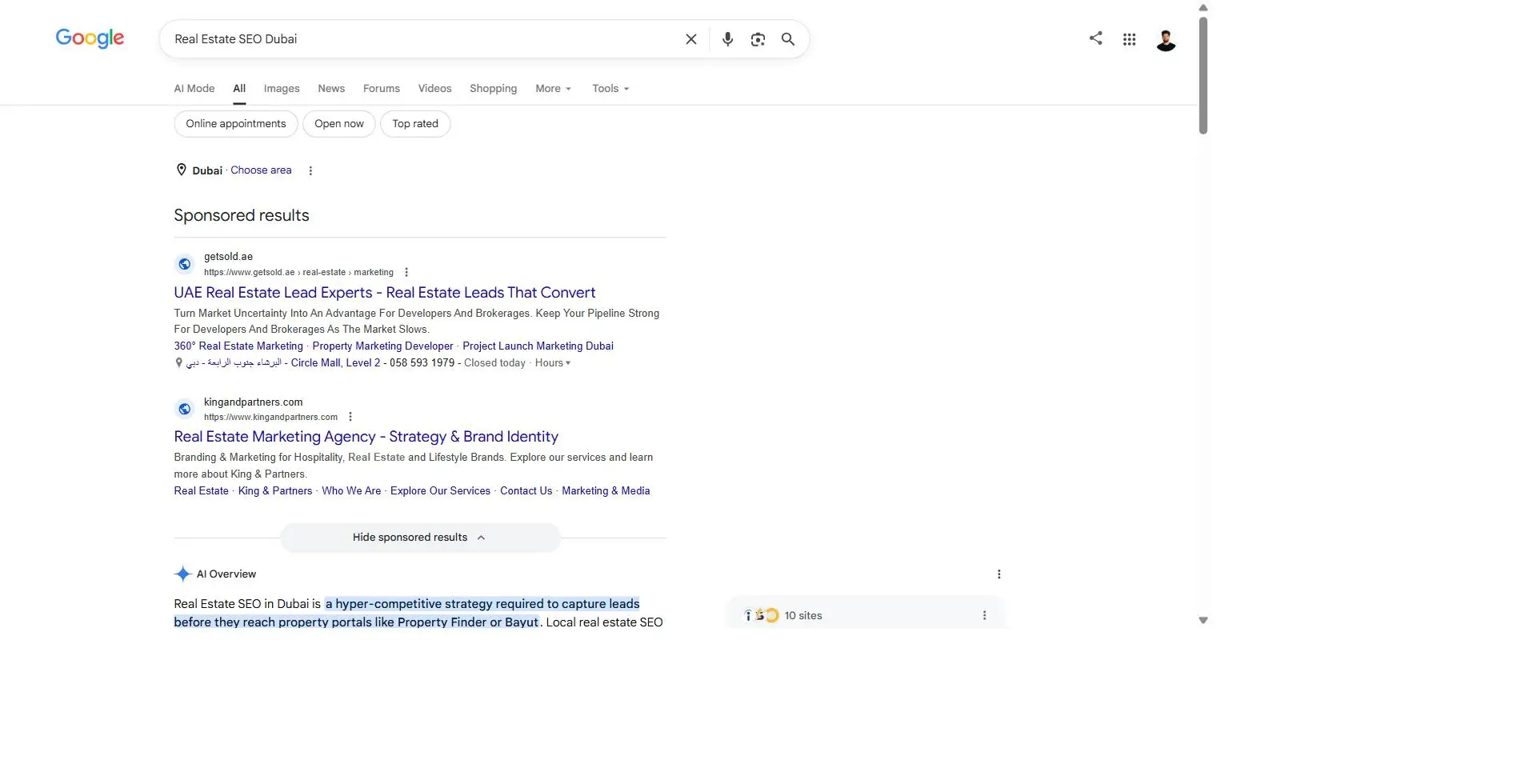Click the Choose area link
The image size is (1513, 784).
pos(261,170)
